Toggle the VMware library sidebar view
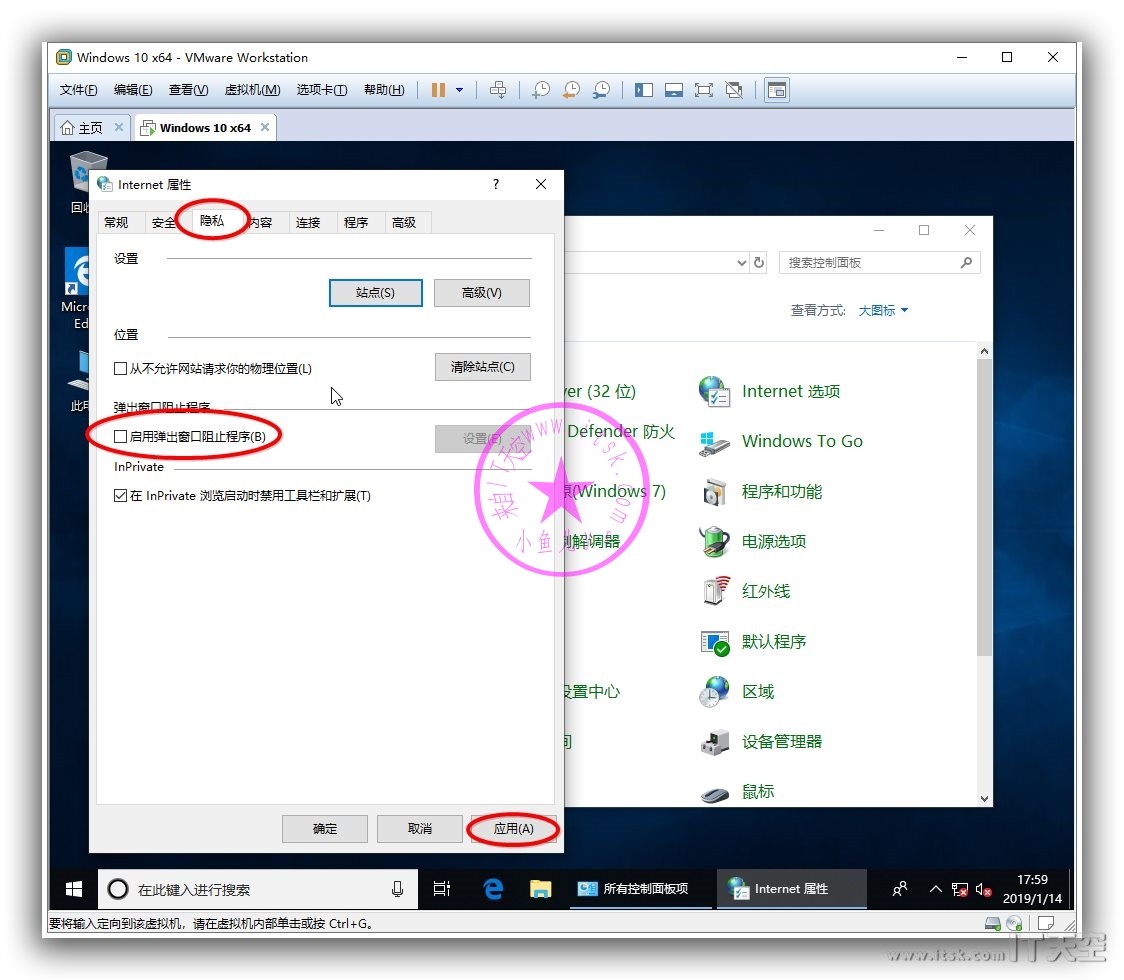Screen dimensions: 1124x980 click(644, 90)
